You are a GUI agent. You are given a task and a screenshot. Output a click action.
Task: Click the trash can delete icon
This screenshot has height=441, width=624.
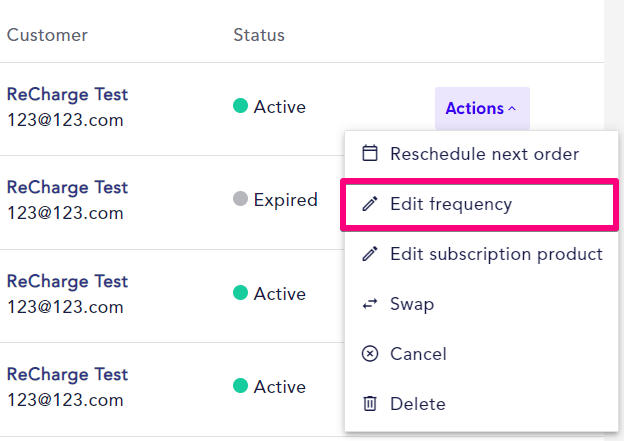click(370, 404)
